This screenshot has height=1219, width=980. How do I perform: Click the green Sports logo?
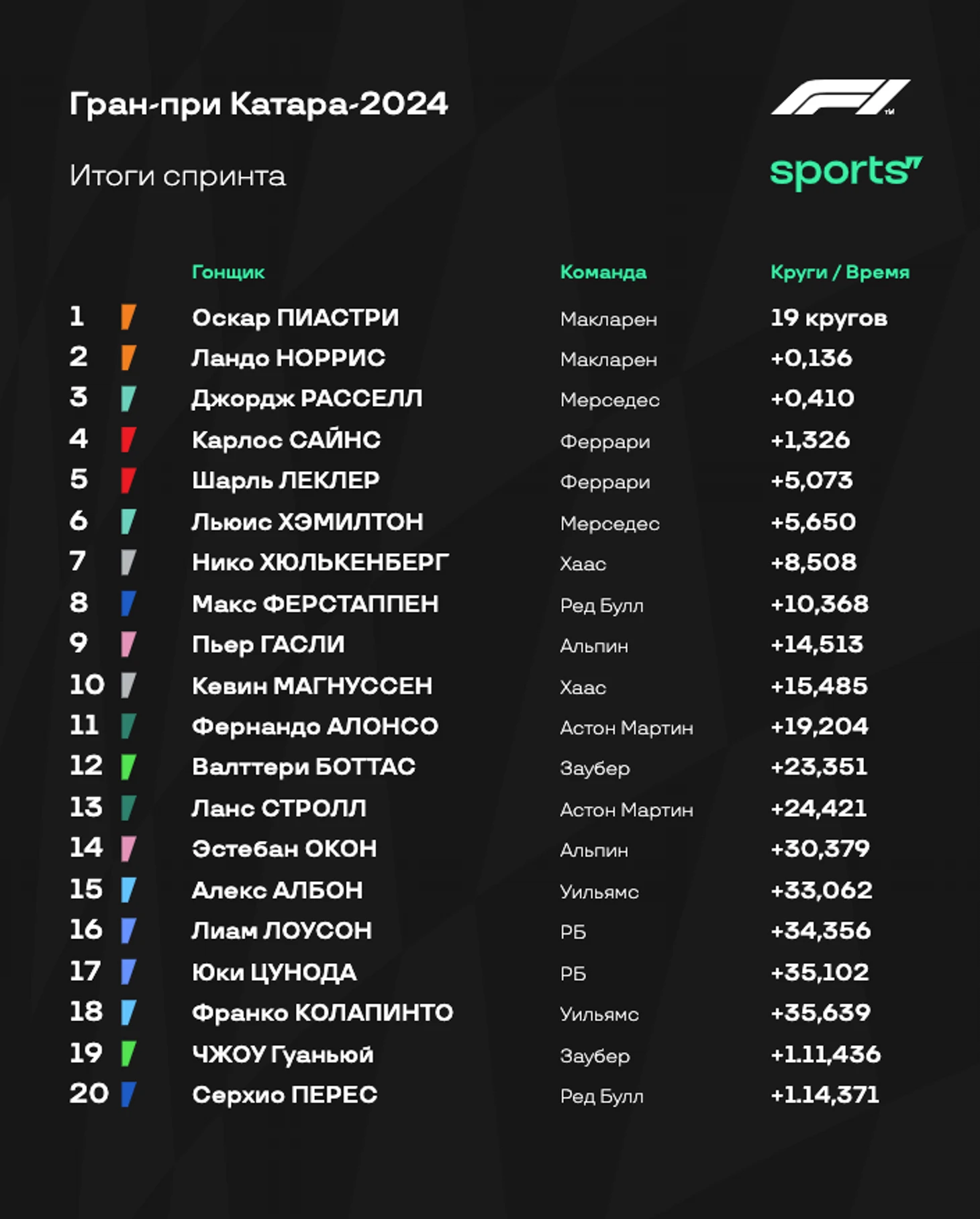click(845, 172)
